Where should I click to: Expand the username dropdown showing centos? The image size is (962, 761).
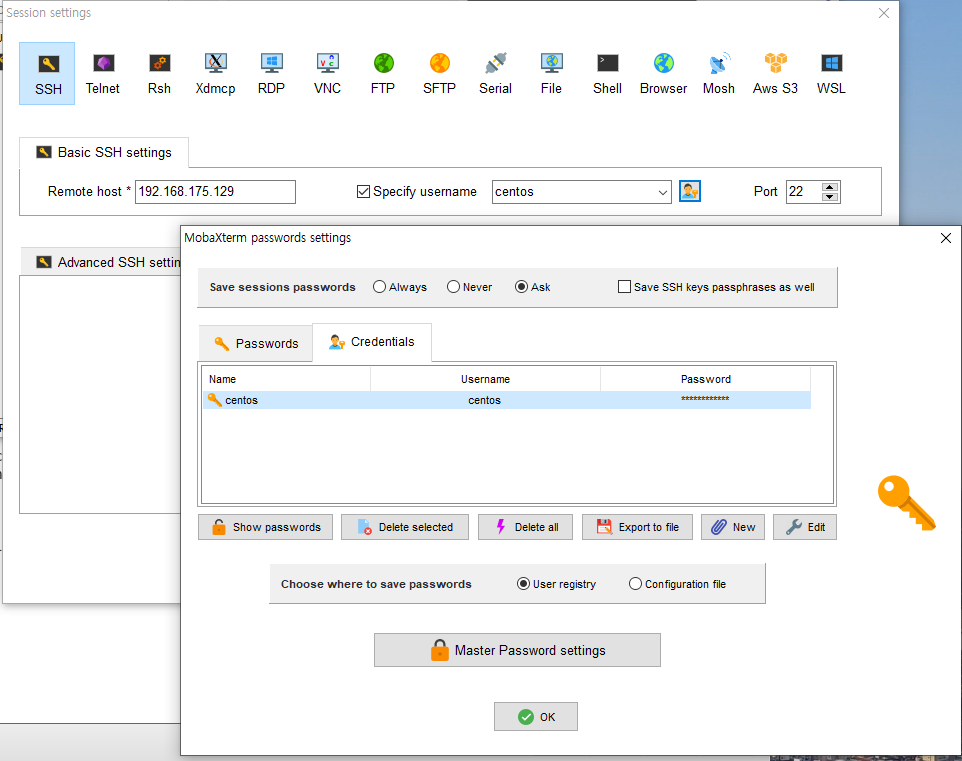(663, 192)
